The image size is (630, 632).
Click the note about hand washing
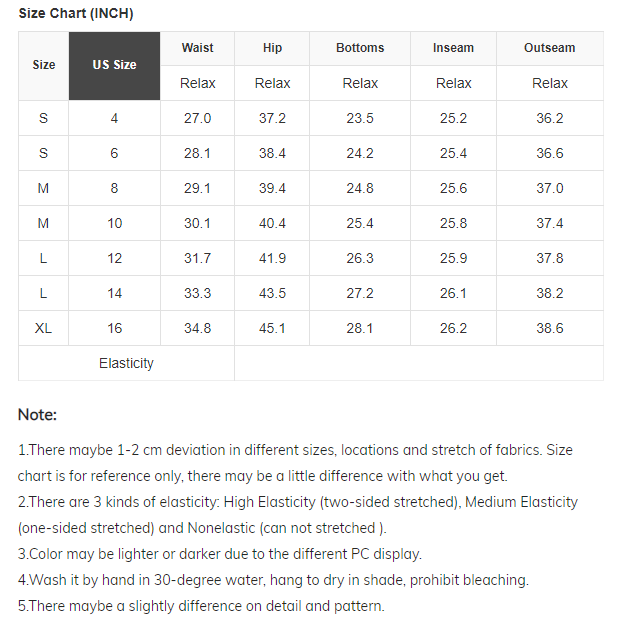273,580
